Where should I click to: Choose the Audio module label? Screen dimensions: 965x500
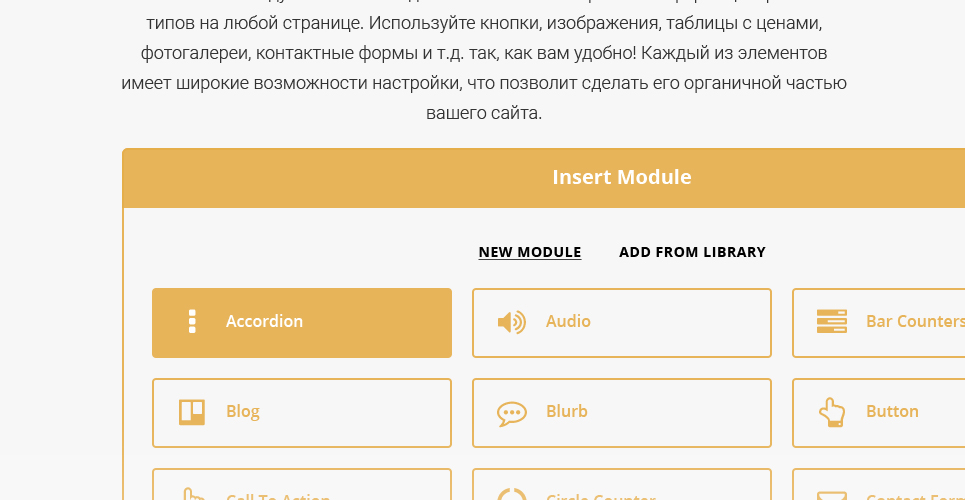click(568, 321)
